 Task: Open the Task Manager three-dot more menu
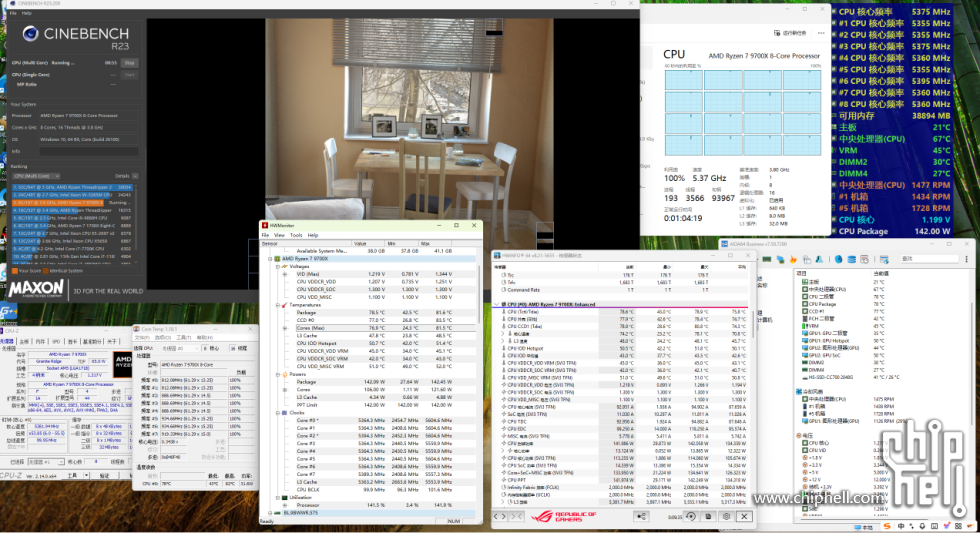pyautogui.click(x=821, y=33)
